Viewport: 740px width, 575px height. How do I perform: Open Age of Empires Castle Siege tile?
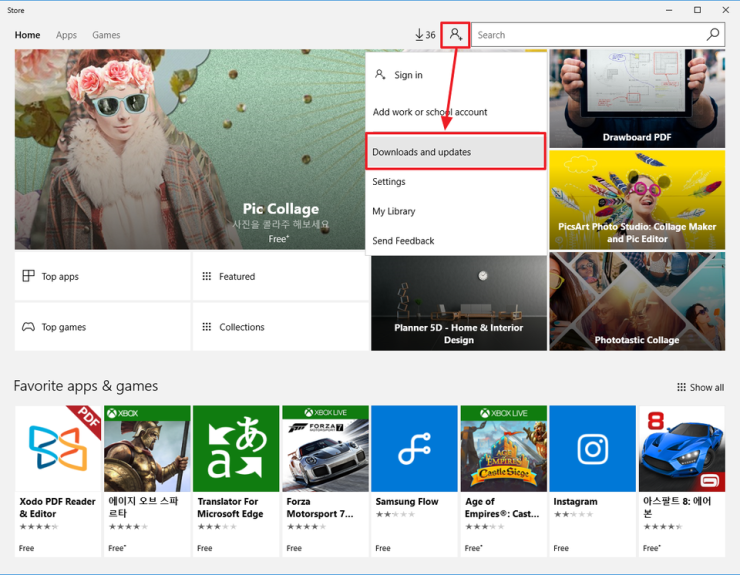pyautogui.click(x=504, y=448)
